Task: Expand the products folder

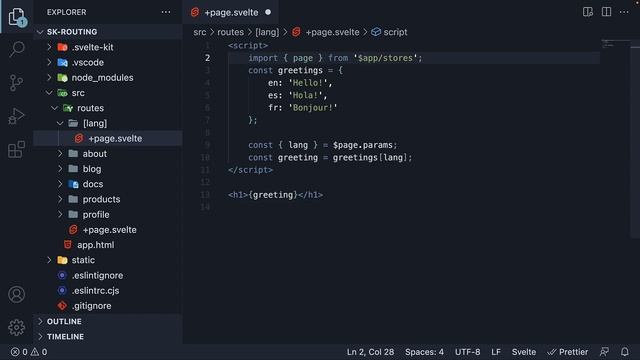Action: pos(60,199)
